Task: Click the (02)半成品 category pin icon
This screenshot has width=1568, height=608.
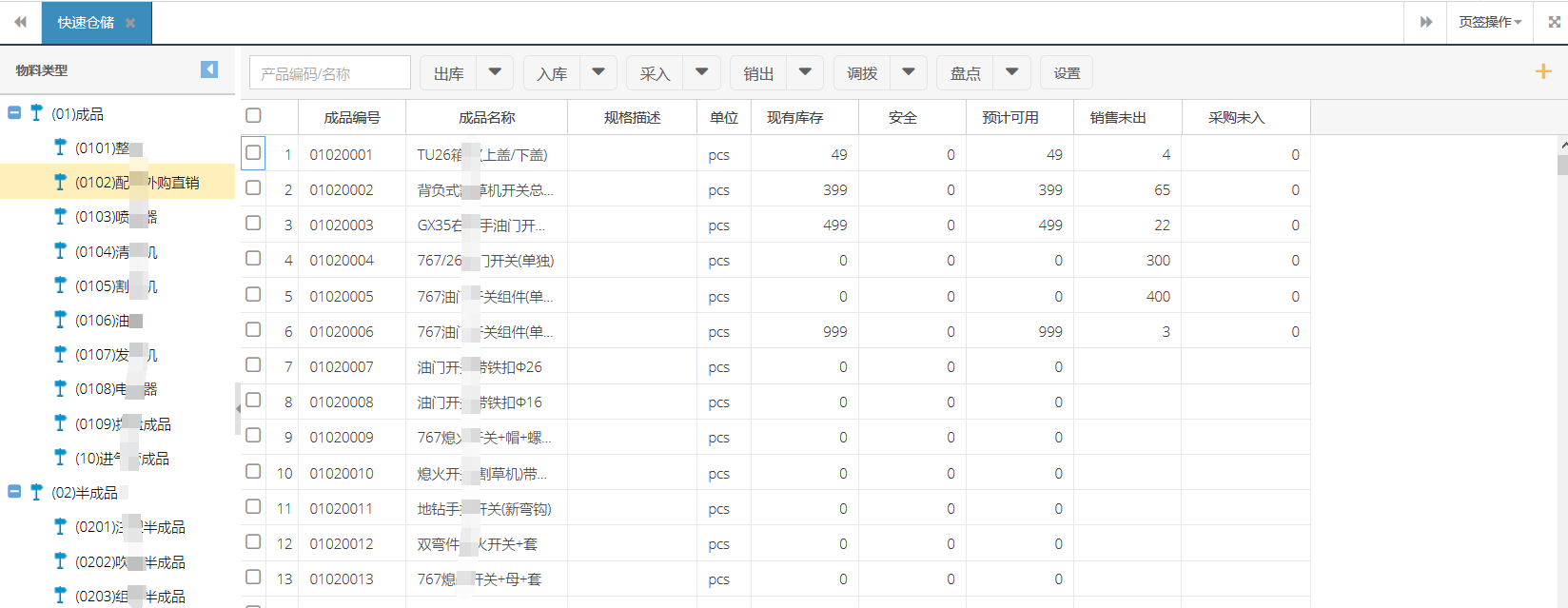Action: coord(36,492)
